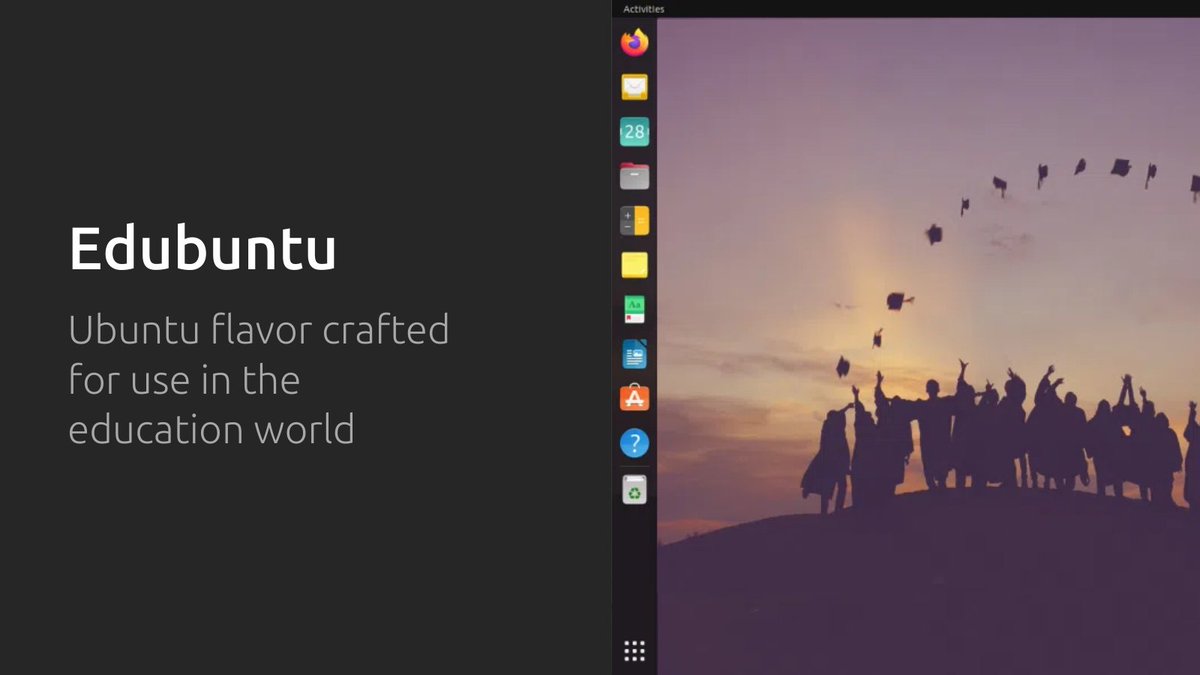The image size is (1200, 675).
Task: Open the Mail application
Action: coord(634,88)
